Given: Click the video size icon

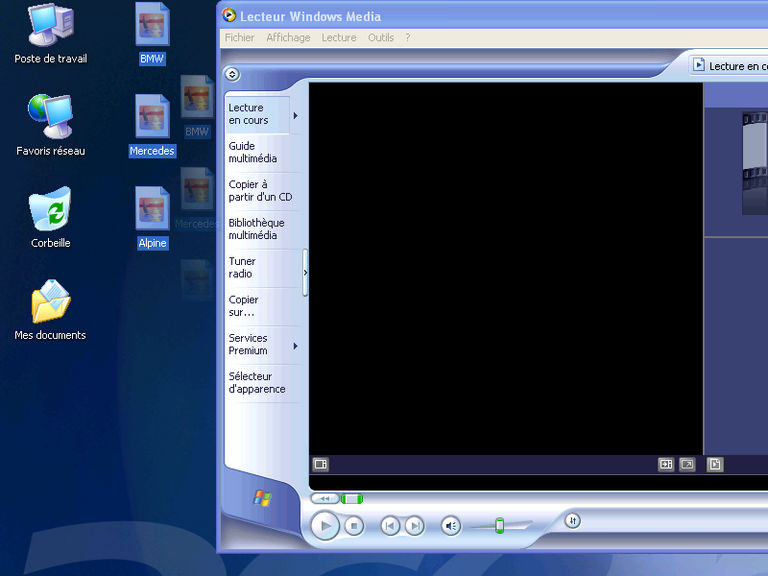Looking at the screenshot, I should coord(666,464).
